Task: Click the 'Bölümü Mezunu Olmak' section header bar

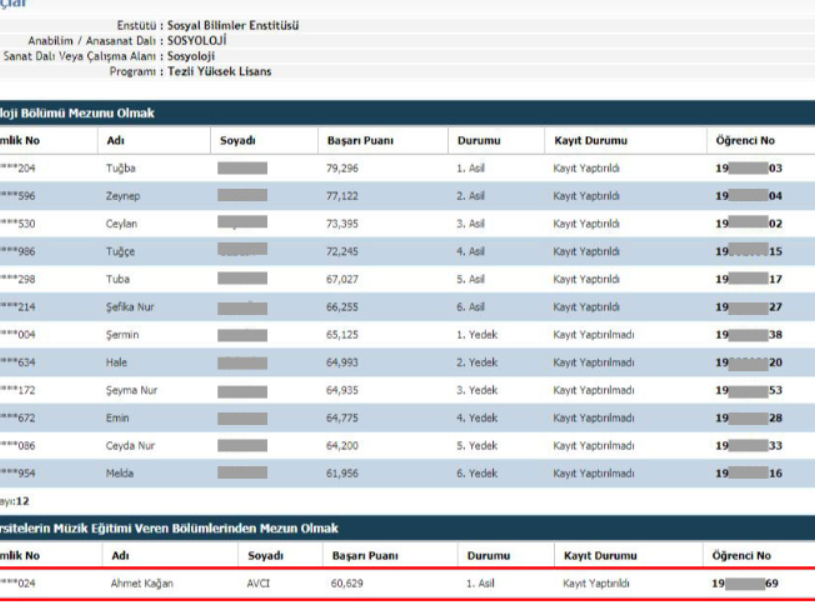Action: 400,114
